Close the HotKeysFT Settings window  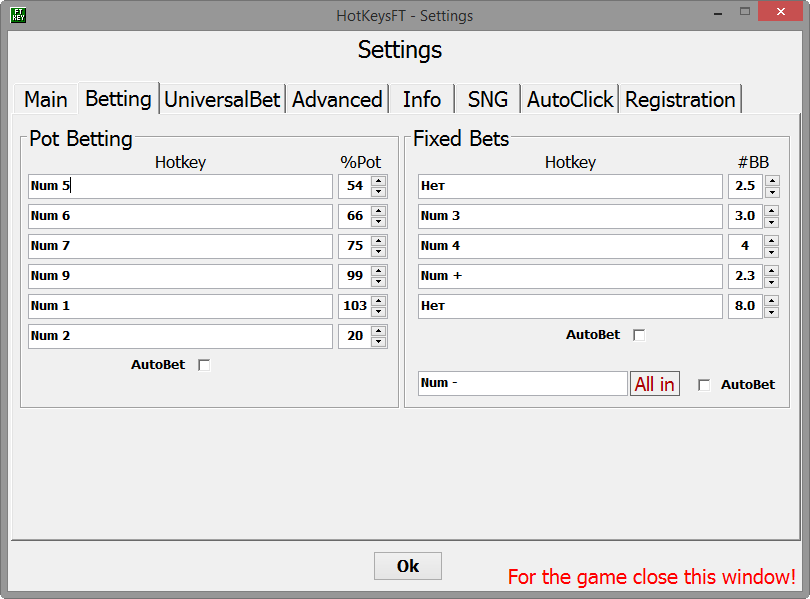pyautogui.click(x=780, y=11)
